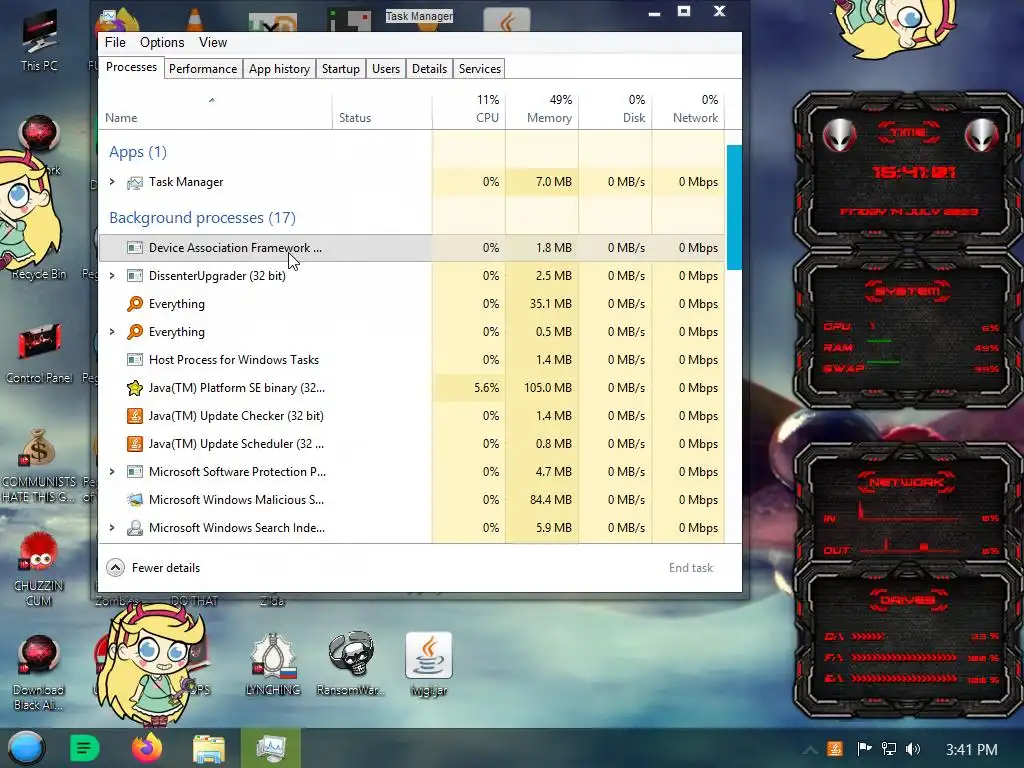This screenshot has height=768, width=1024.
Task: Sort processes by Memory column
Action: 542,110
